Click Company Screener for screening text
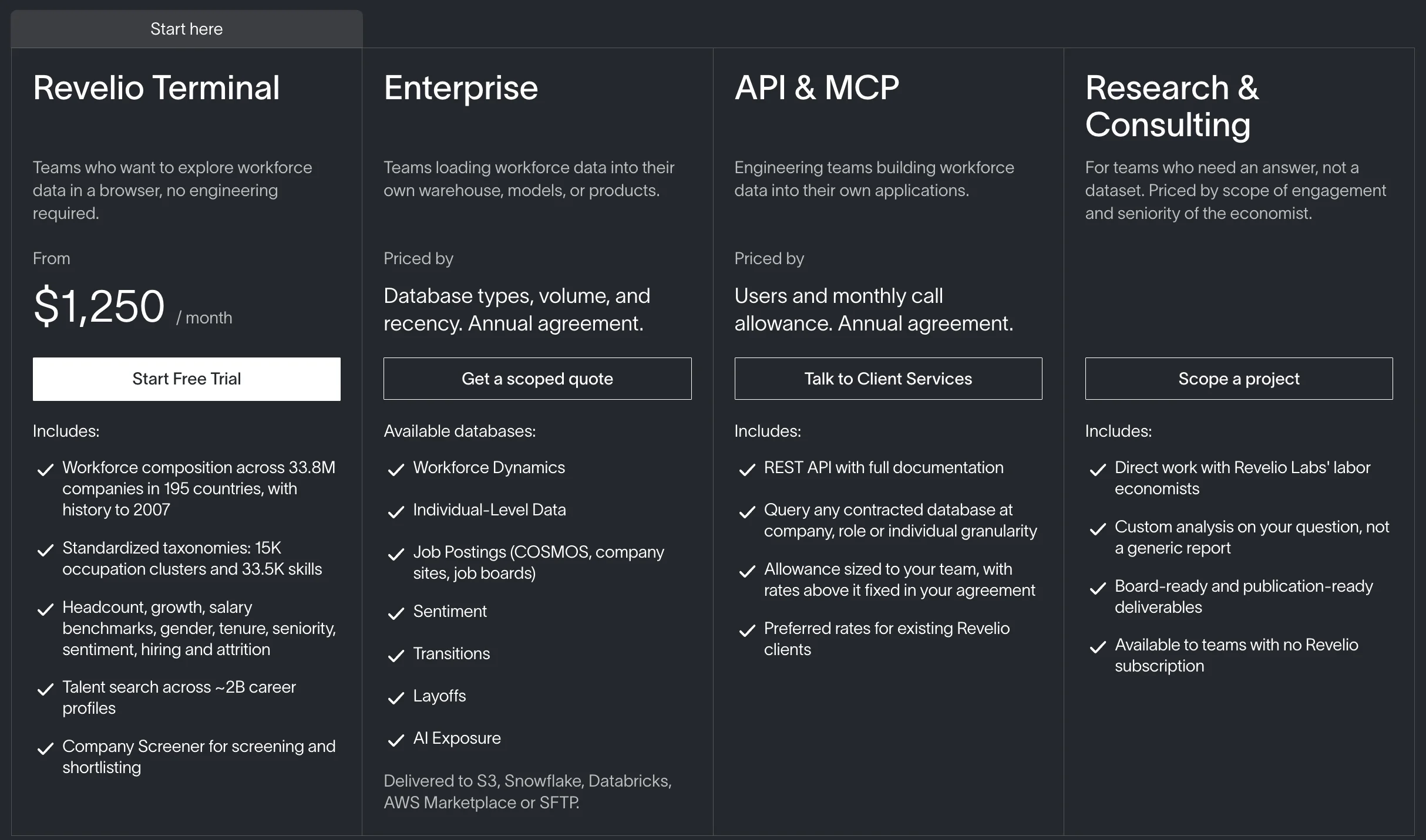 pos(199,757)
